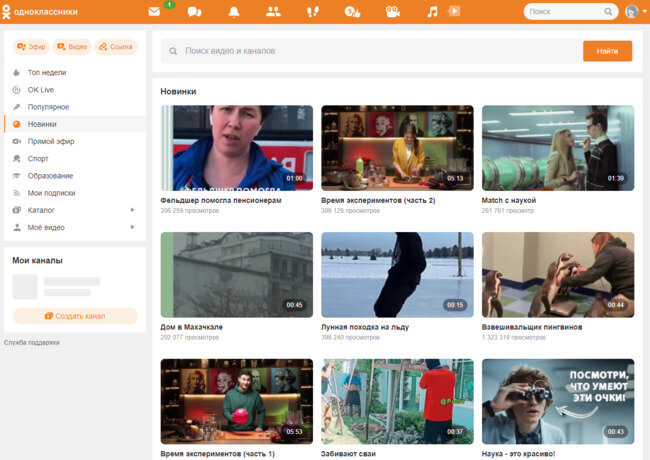
Task: Open the Время экспериментов (часть 1) thumbnail
Action: [x=237, y=402]
